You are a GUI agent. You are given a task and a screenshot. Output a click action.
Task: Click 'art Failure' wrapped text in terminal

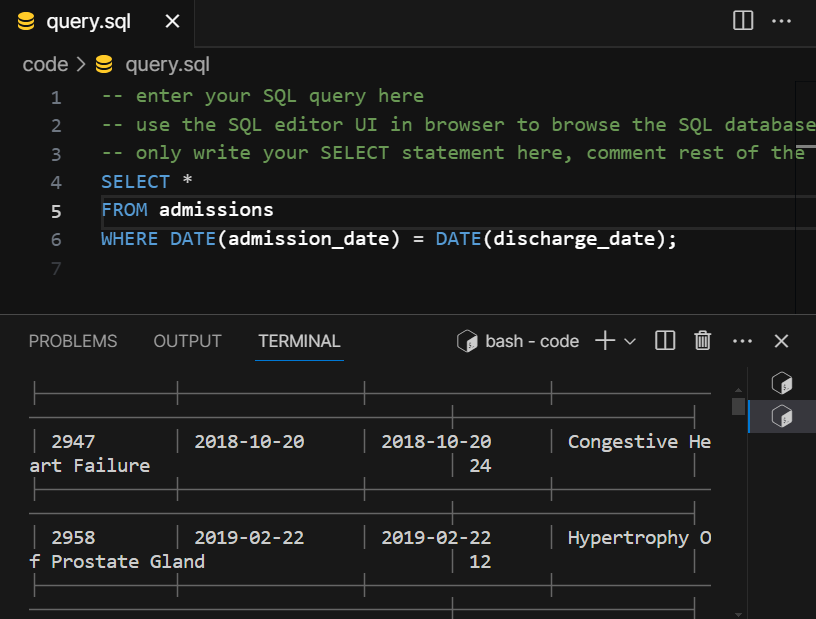90,466
